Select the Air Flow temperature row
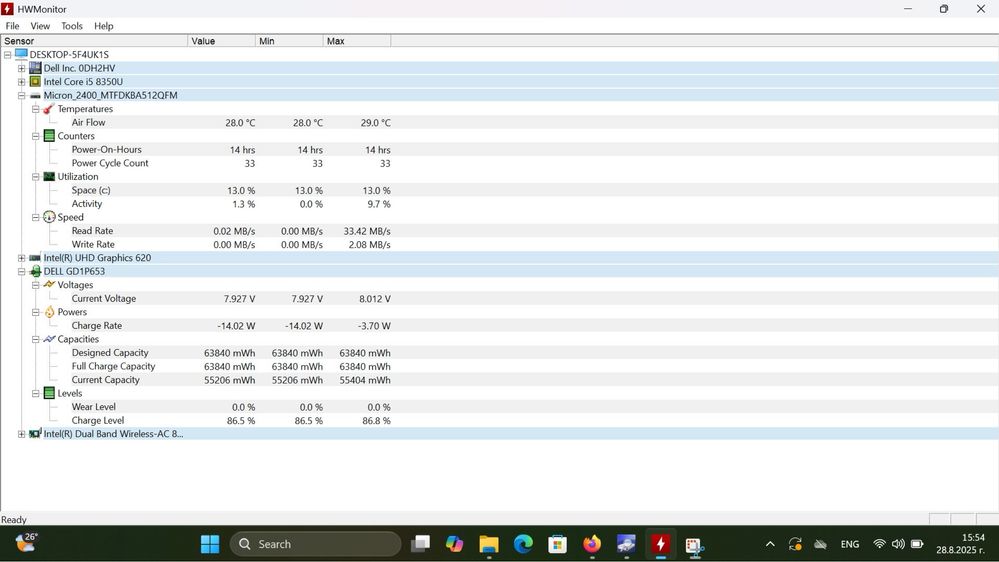This screenshot has height=562, width=999. 500,122
